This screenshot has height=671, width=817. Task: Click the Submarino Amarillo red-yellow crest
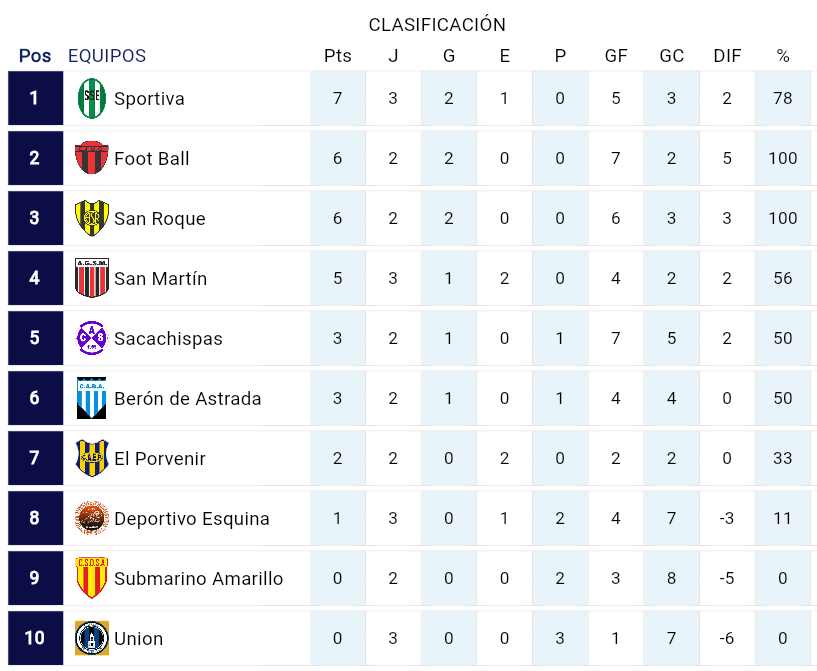tap(92, 577)
